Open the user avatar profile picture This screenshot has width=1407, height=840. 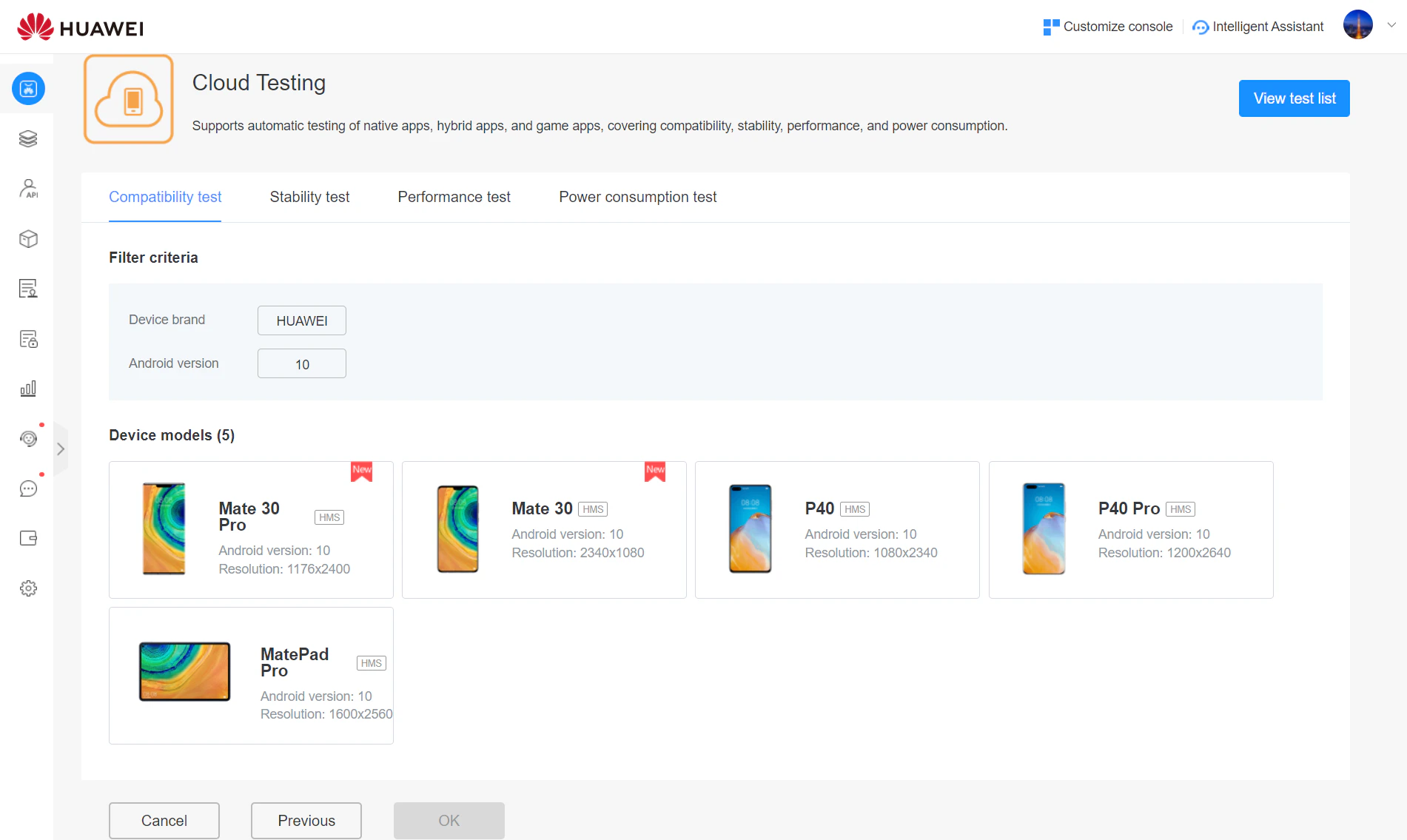click(x=1358, y=24)
